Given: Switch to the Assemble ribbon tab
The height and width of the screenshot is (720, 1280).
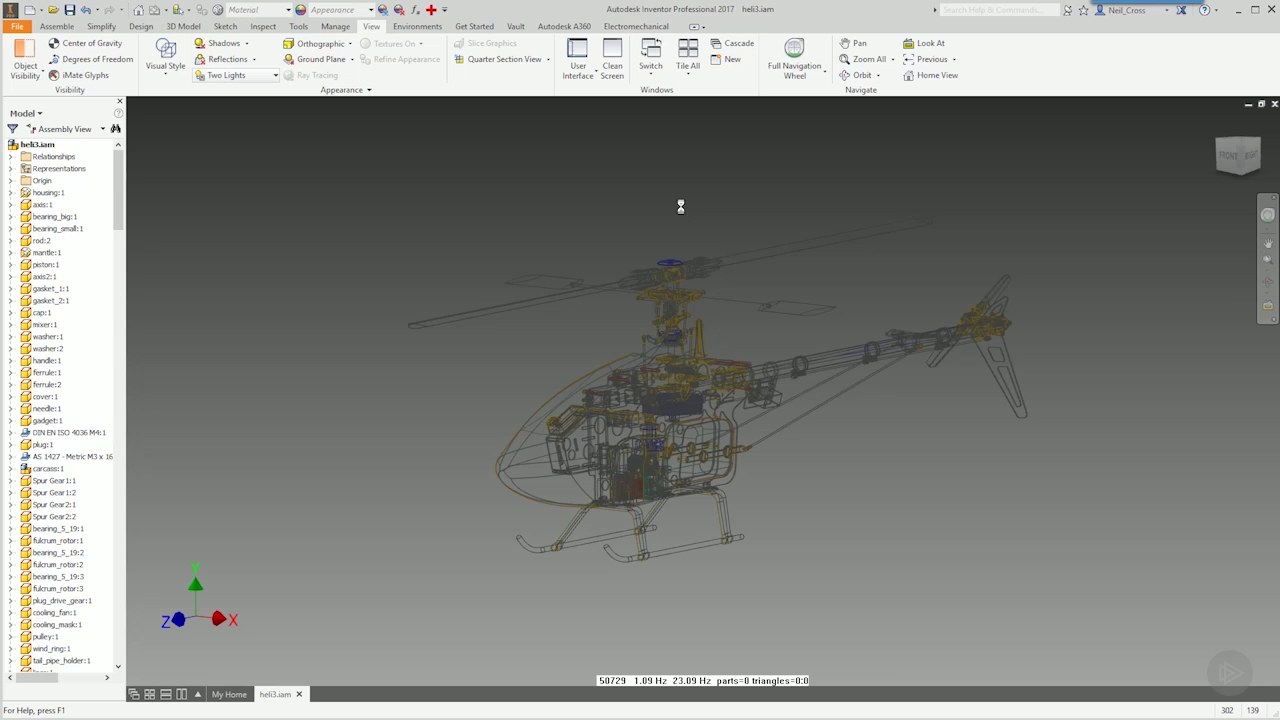Looking at the screenshot, I should pos(56,26).
